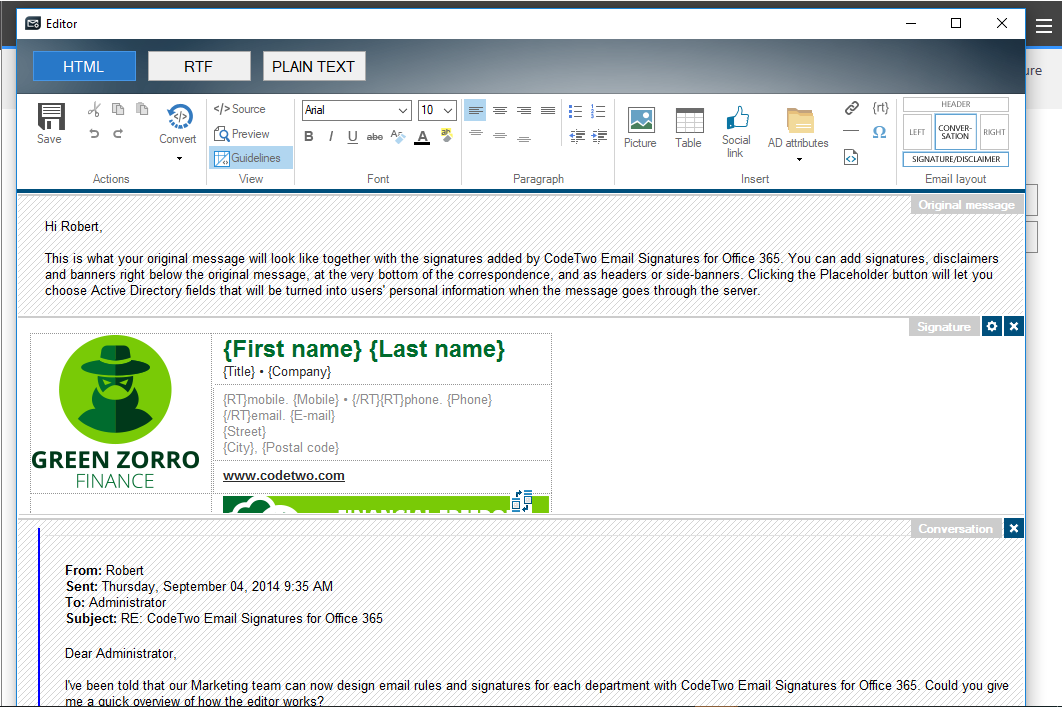Open Signature section settings gear
Screen dimensions: 1062x707
coord(992,326)
